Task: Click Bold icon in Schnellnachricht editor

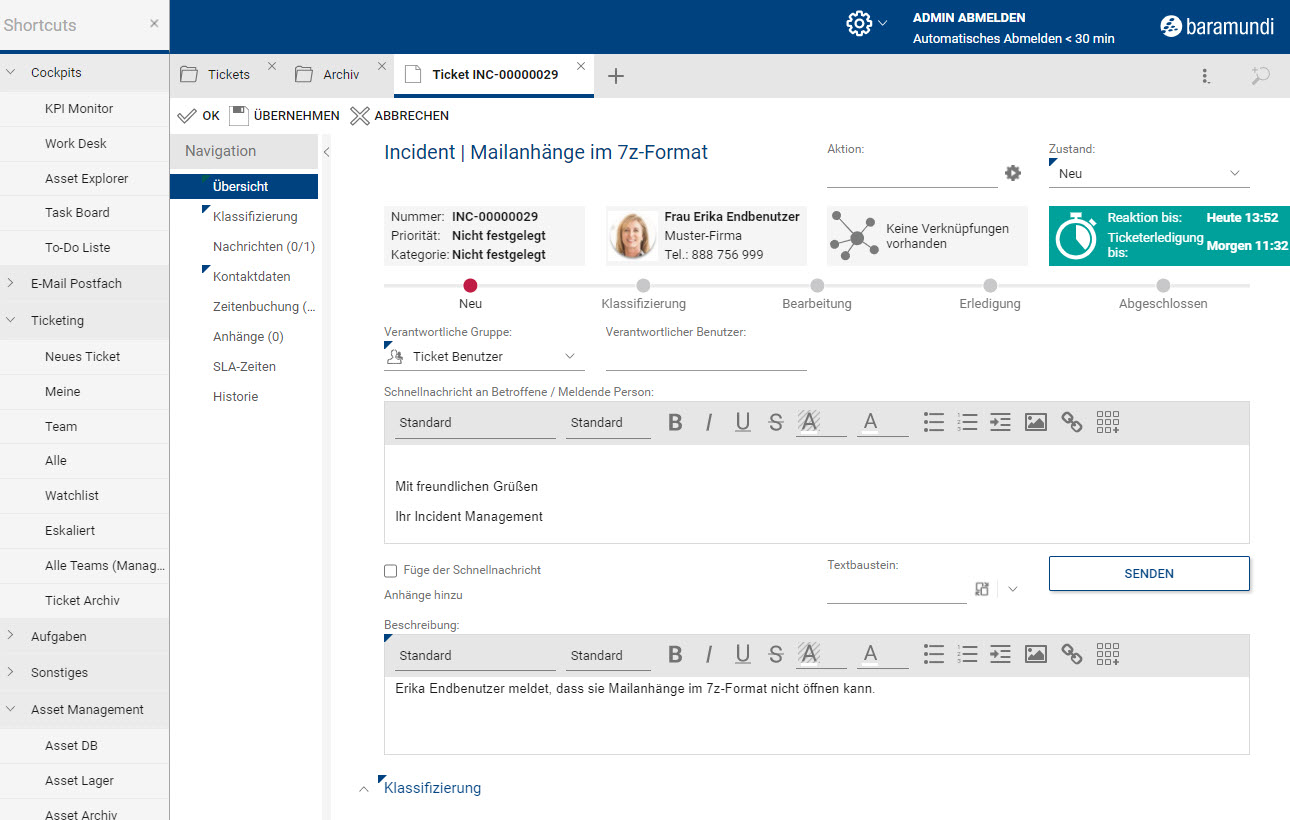Action: point(675,423)
